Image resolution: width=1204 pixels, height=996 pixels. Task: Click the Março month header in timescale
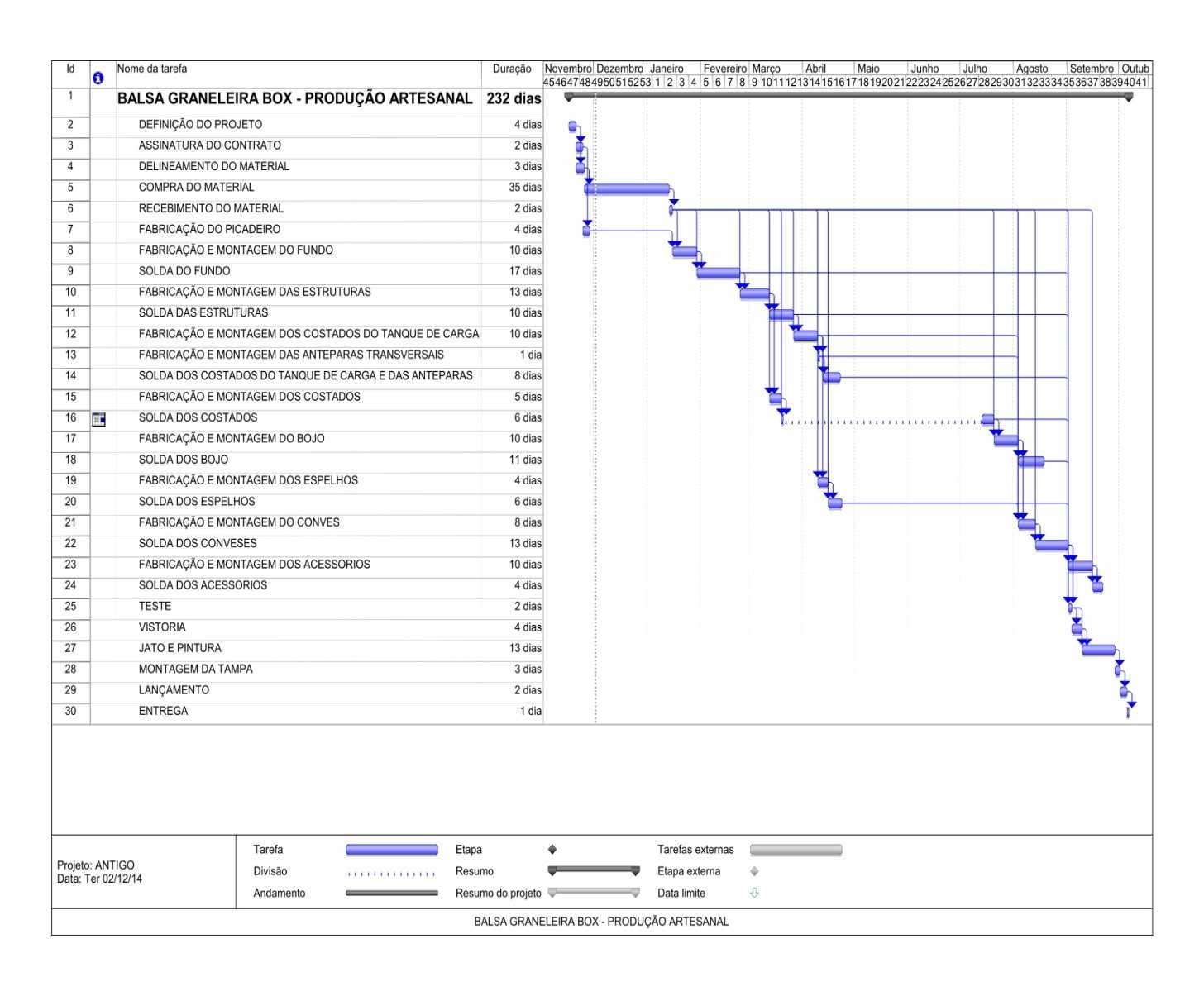click(x=766, y=69)
